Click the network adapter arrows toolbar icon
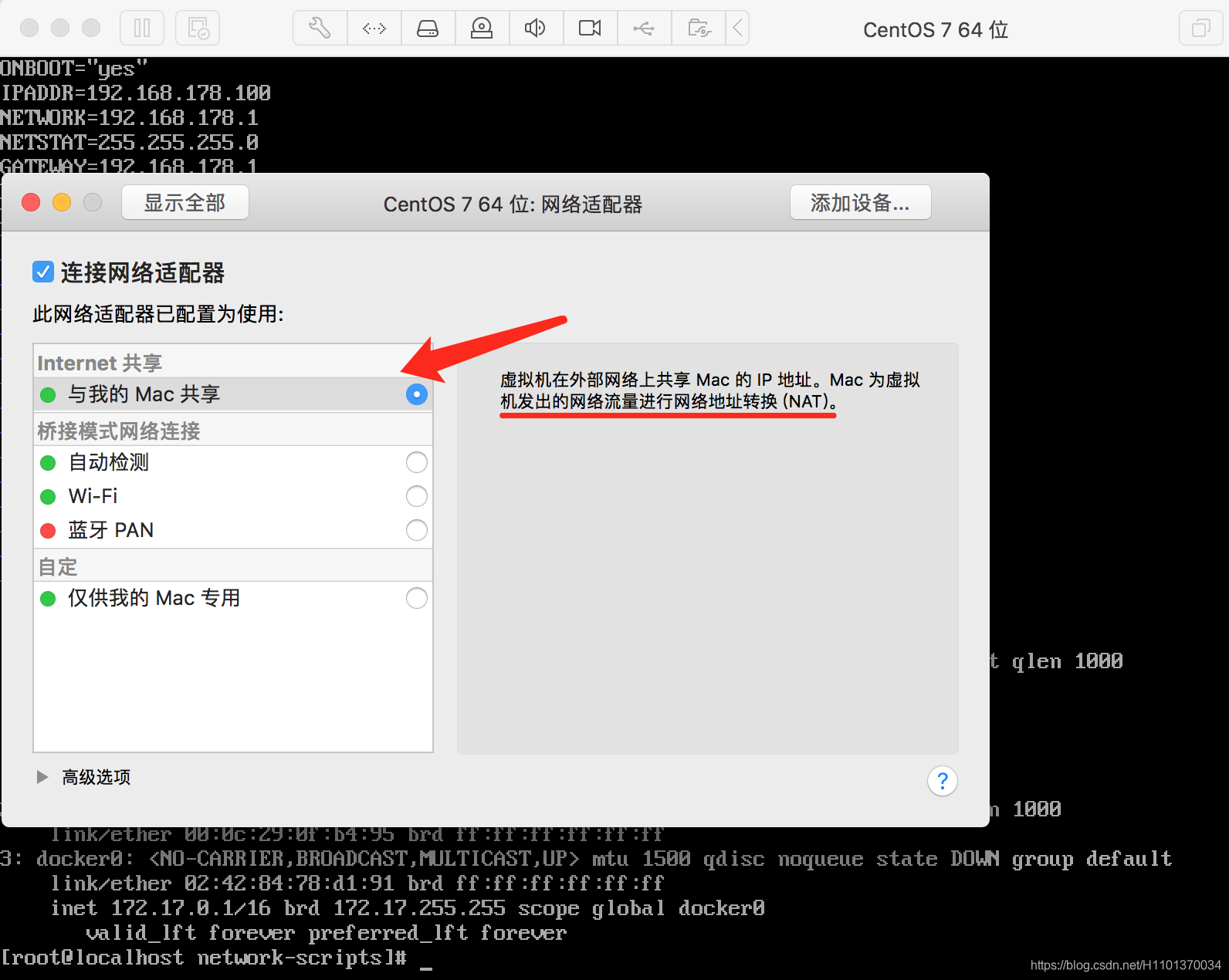Screen dimensions: 1229x980 point(374,29)
